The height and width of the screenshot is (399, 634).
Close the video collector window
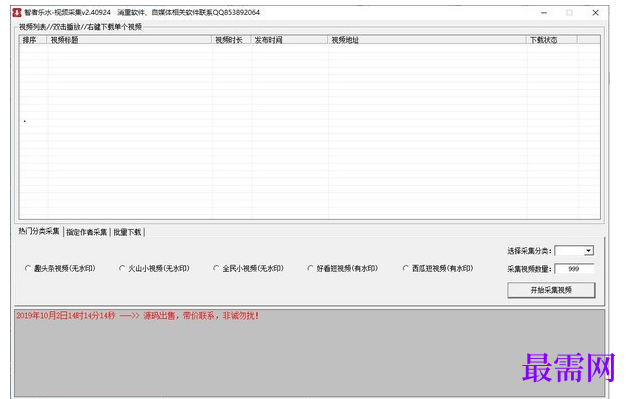point(596,13)
